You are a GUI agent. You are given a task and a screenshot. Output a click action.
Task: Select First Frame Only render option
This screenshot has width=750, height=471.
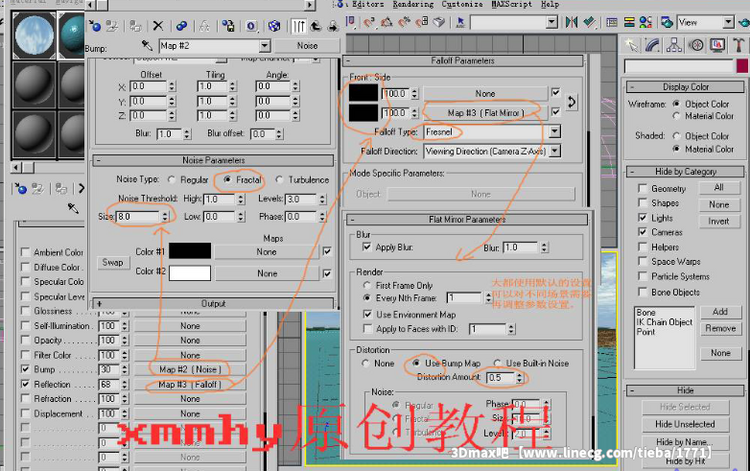(367, 285)
